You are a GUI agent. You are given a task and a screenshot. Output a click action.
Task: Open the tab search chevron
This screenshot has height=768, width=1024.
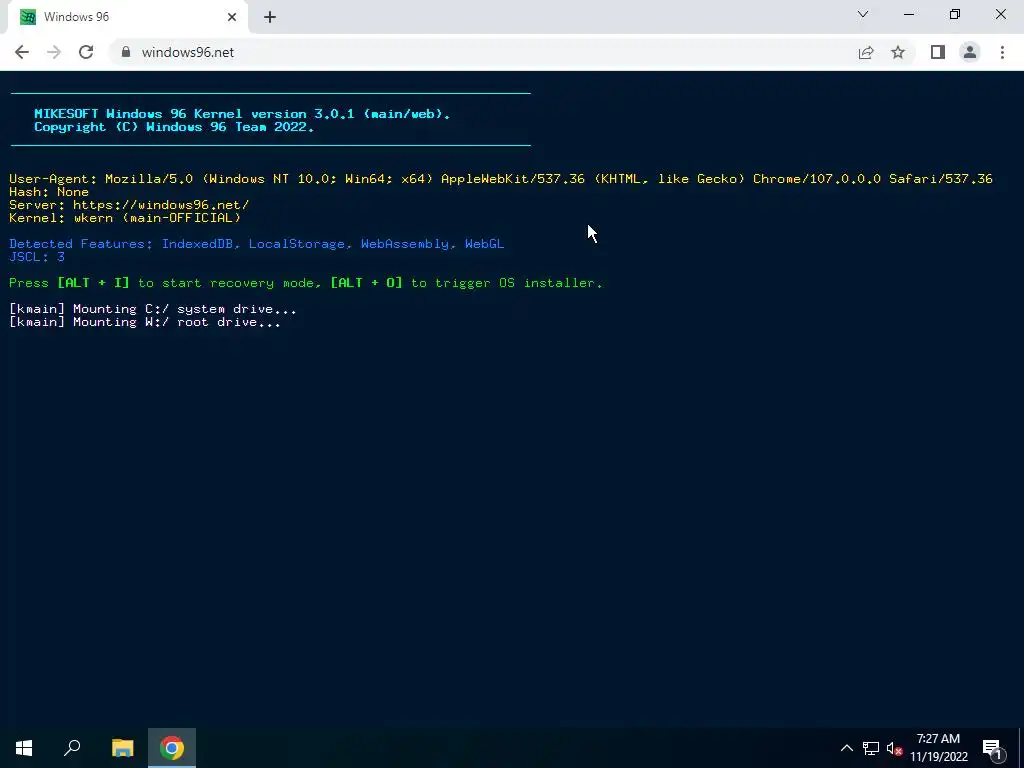pos(863,14)
